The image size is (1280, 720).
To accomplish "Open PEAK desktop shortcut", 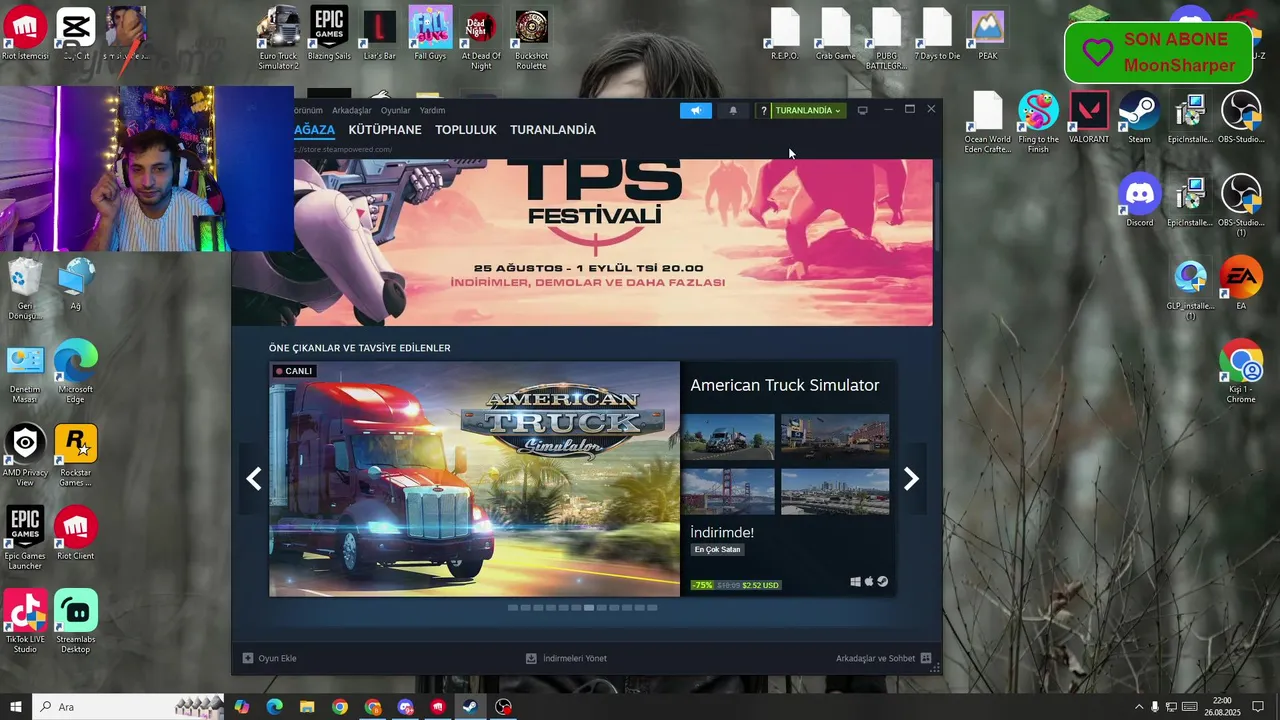I will coord(988,35).
